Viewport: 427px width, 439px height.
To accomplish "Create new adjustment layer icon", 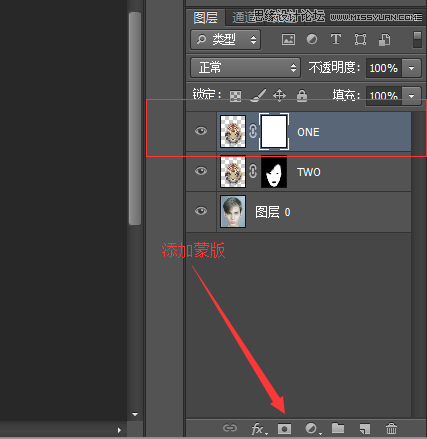I will point(313,429).
